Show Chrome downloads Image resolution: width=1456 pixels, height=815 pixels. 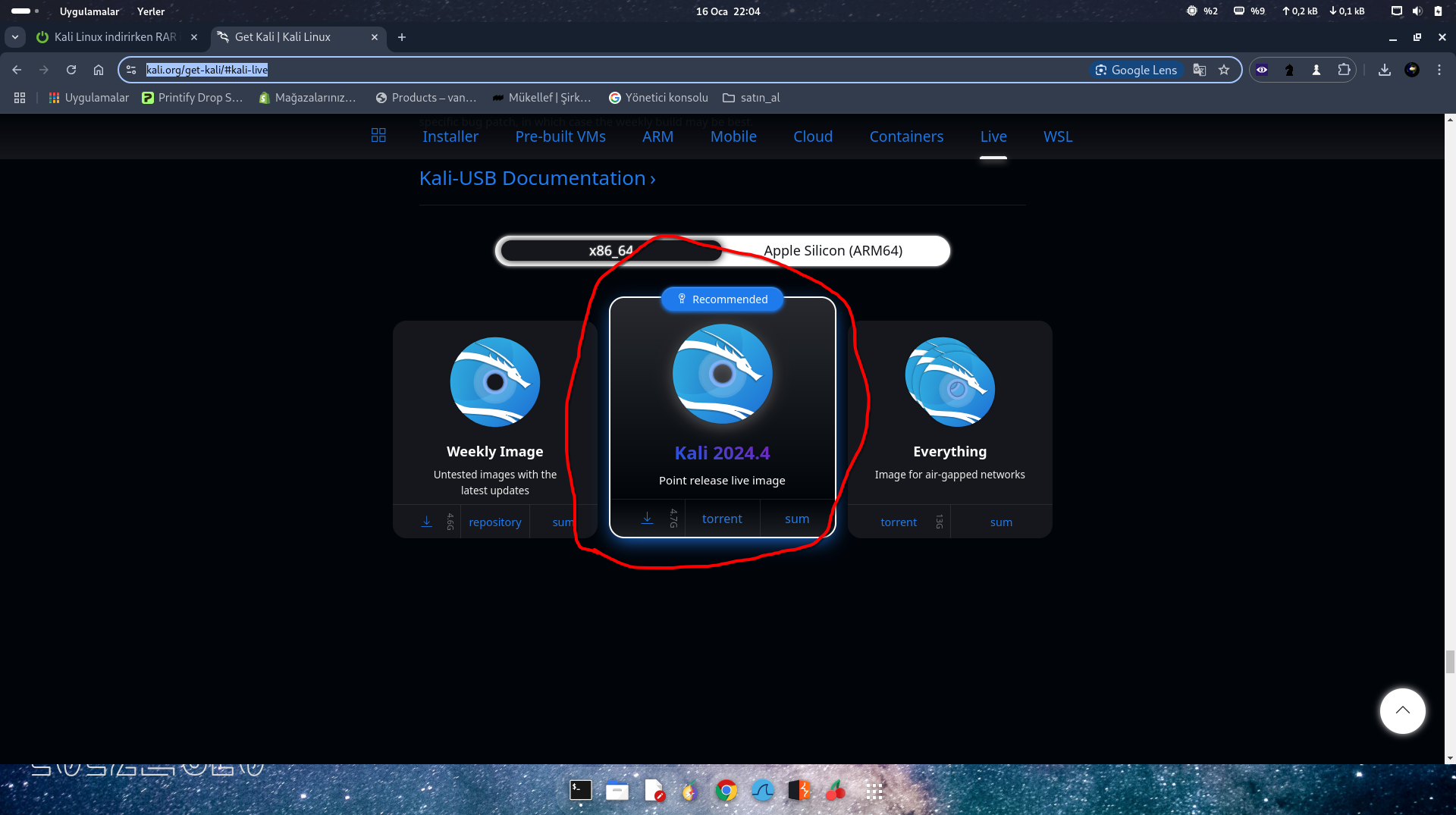click(x=1385, y=70)
